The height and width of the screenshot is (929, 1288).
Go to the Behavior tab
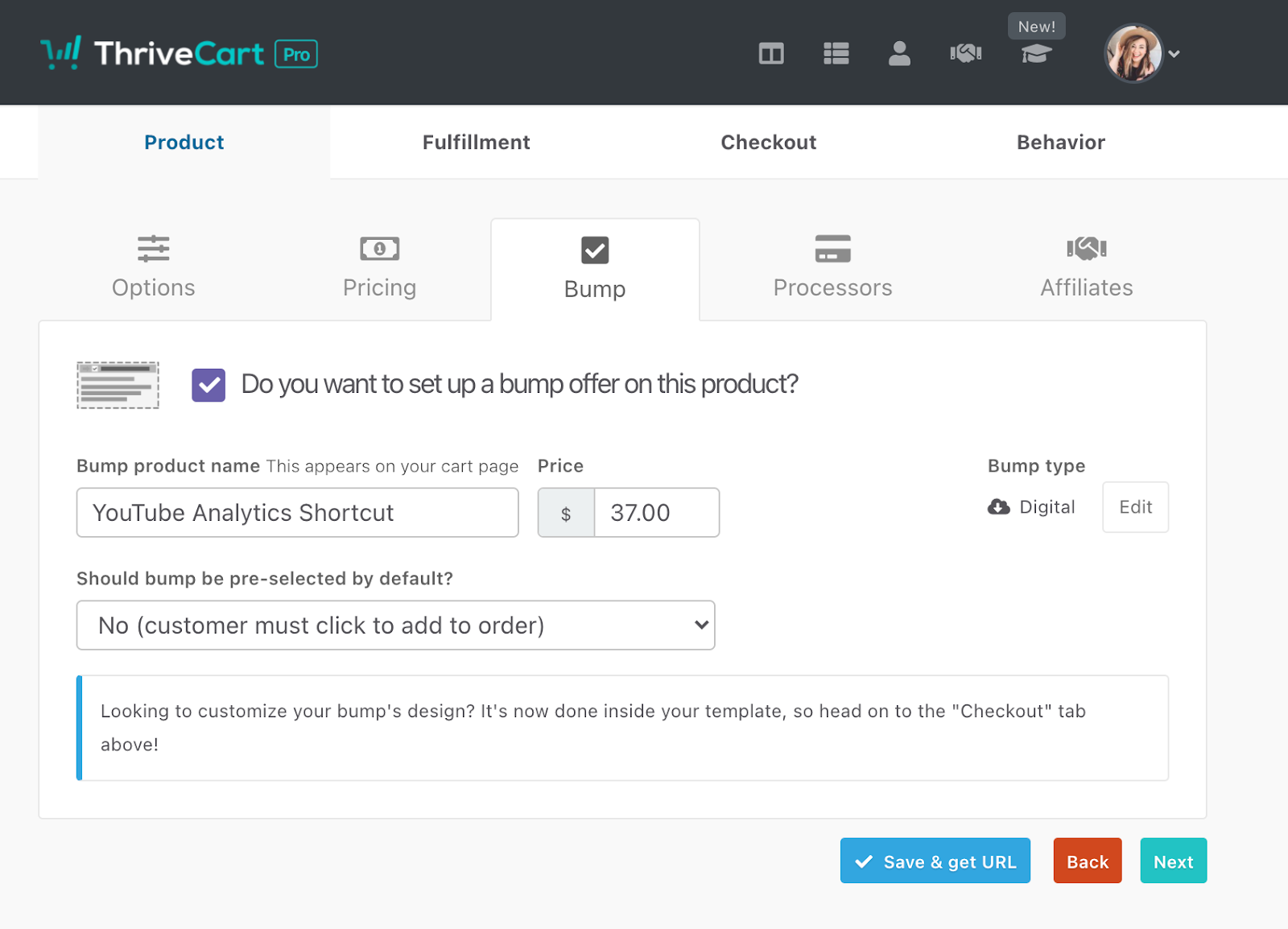[x=1061, y=142]
